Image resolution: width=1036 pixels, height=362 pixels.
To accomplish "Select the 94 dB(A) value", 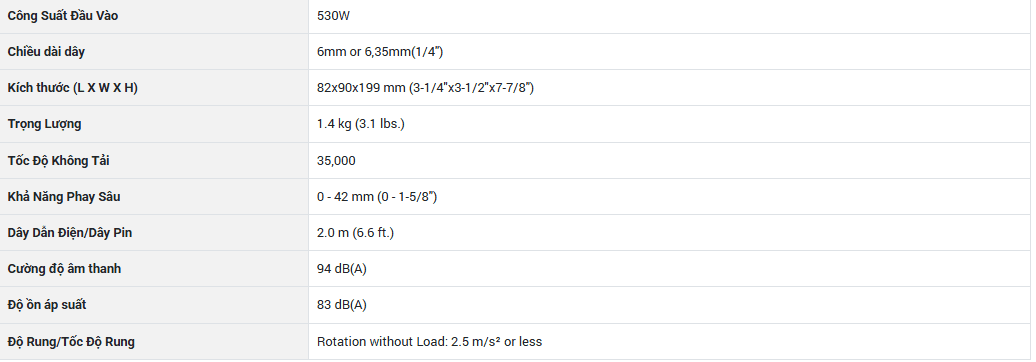I will (342, 269).
